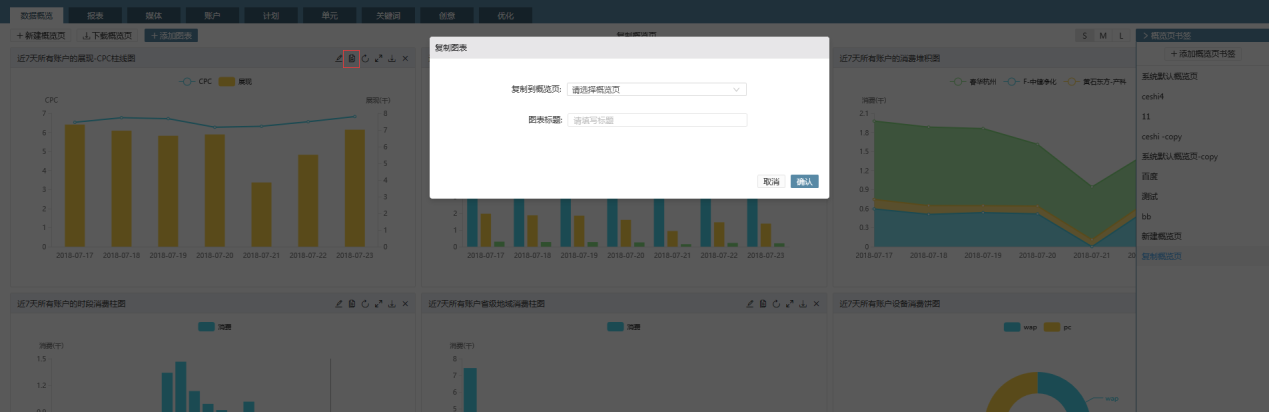The height and width of the screenshot is (412, 1269).
Task: Open the 报表 tab
Action: coord(94,15)
